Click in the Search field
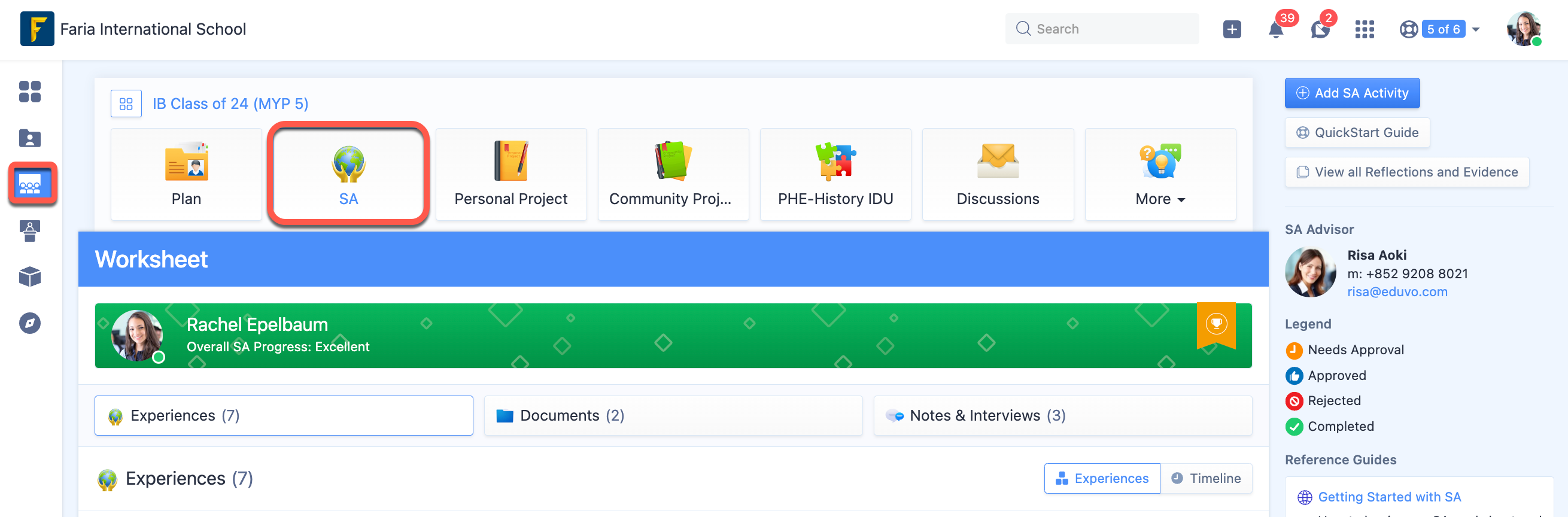The height and width of the screenshot is (517, 1568). click(1102, 29)
